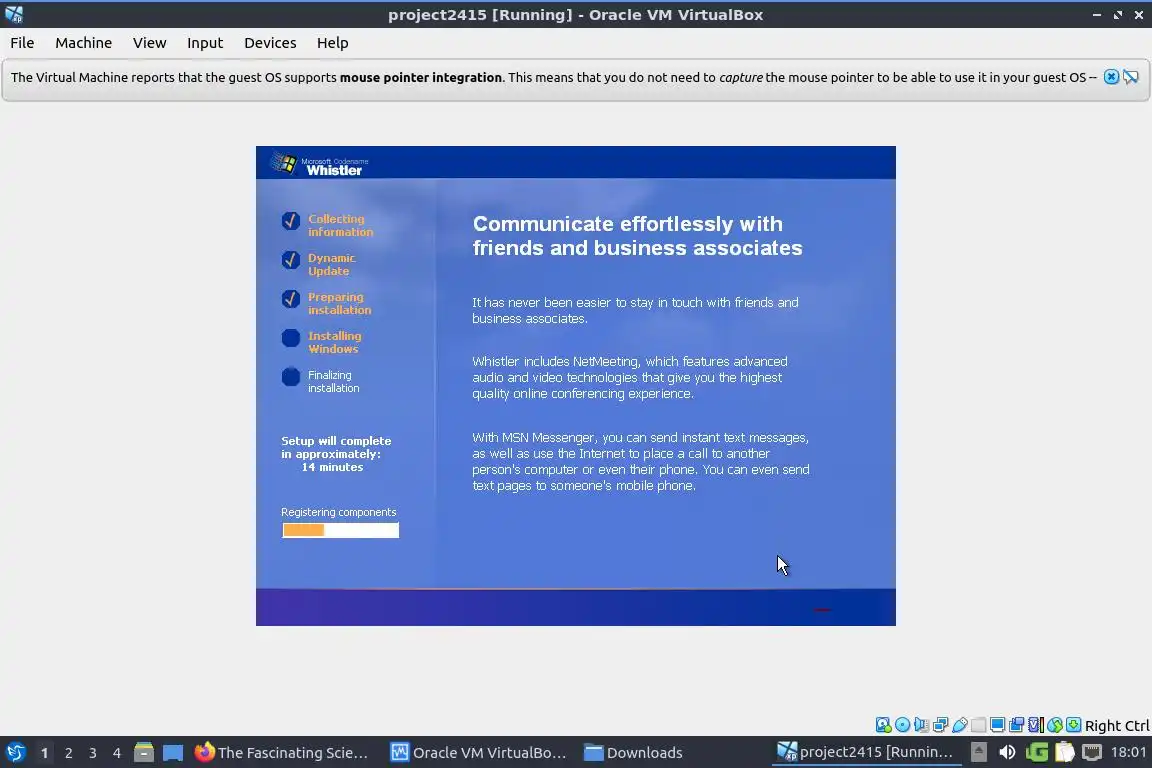Click the MSN Messenger paragraph text

click(641, 462)
